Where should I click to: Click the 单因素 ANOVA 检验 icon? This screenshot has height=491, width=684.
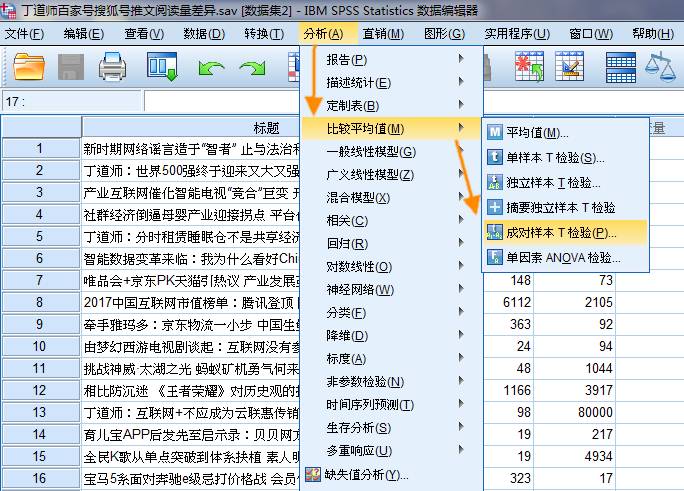(495, 257)
